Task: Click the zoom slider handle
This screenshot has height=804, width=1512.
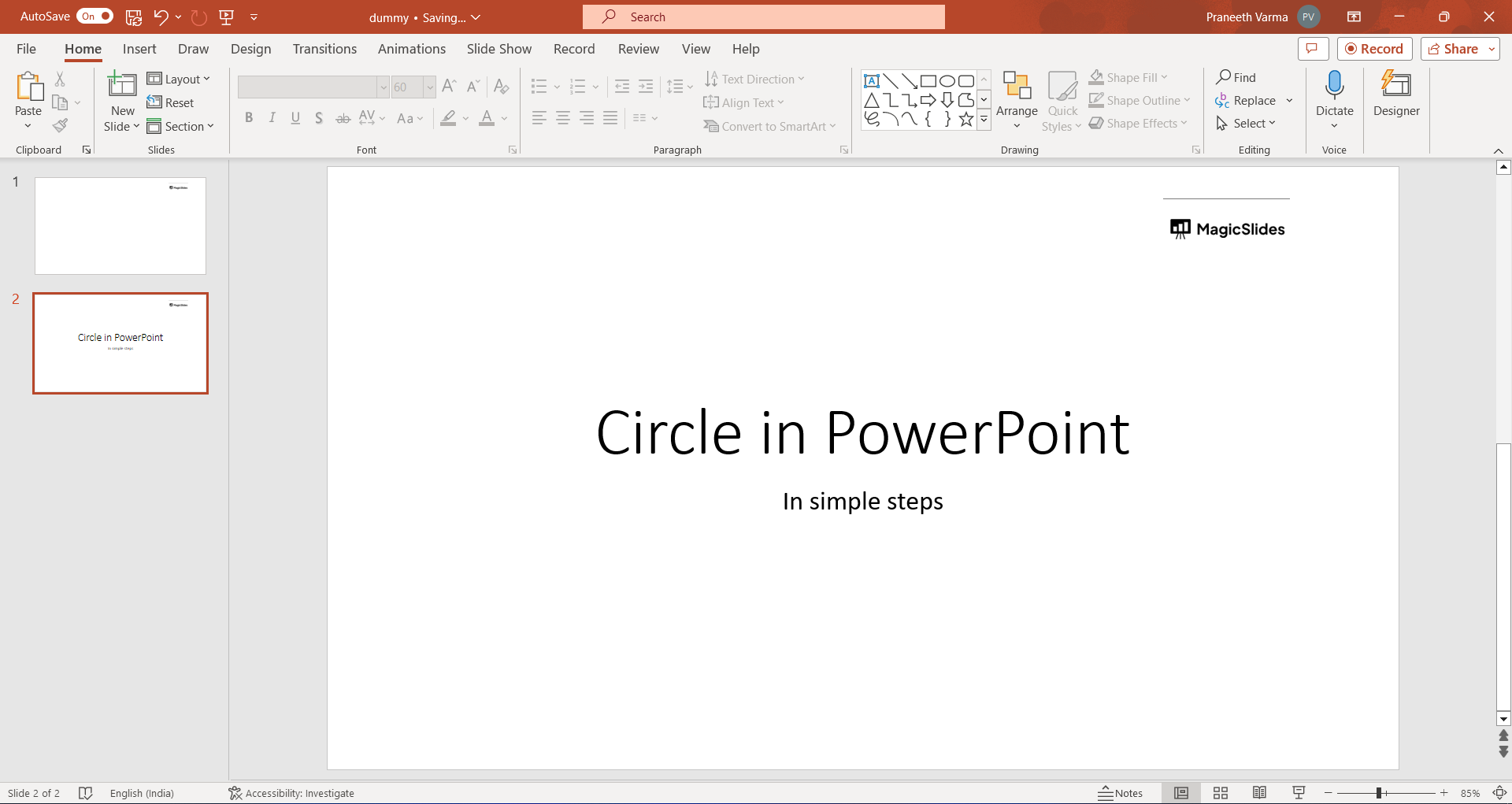Action: 1379,793
